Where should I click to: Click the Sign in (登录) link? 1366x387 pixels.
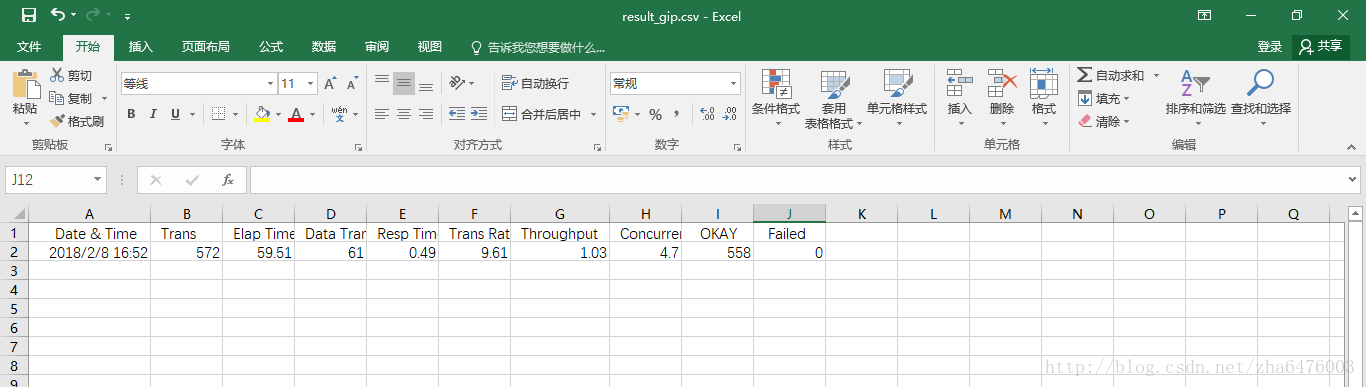pos(1270,47)
